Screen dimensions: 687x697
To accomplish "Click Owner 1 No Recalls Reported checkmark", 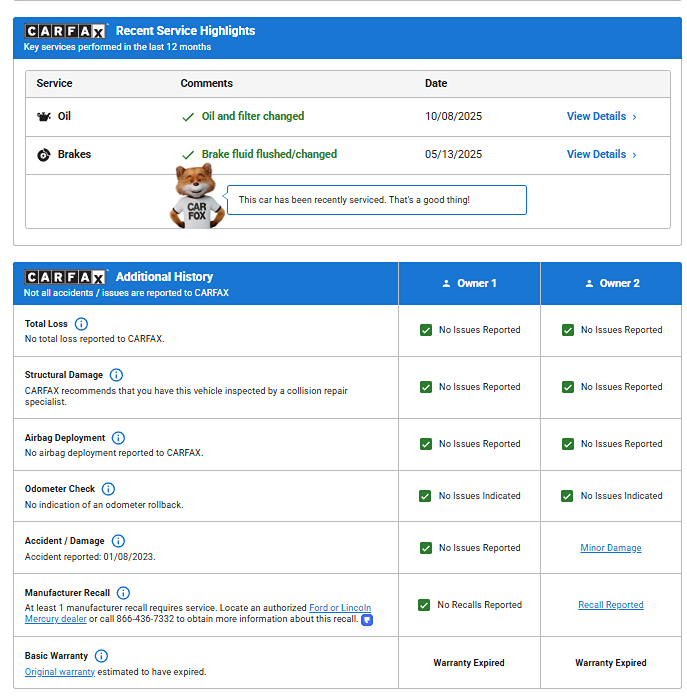I will (x=426, y=605).
